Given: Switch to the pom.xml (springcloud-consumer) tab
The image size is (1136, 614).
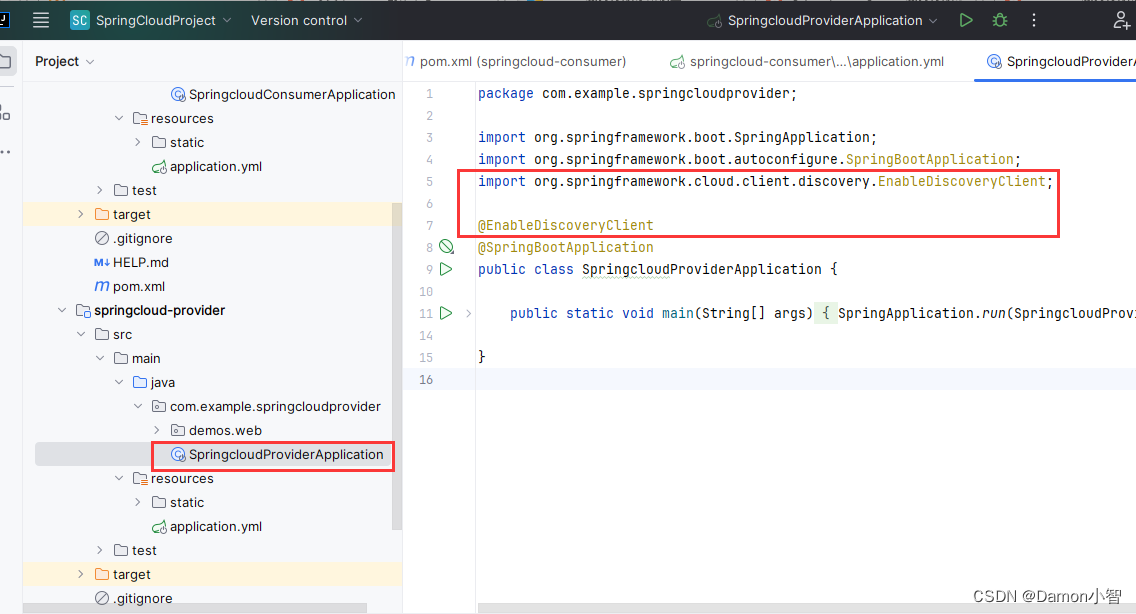Looking at the screenshot, I should pos(515,60).
